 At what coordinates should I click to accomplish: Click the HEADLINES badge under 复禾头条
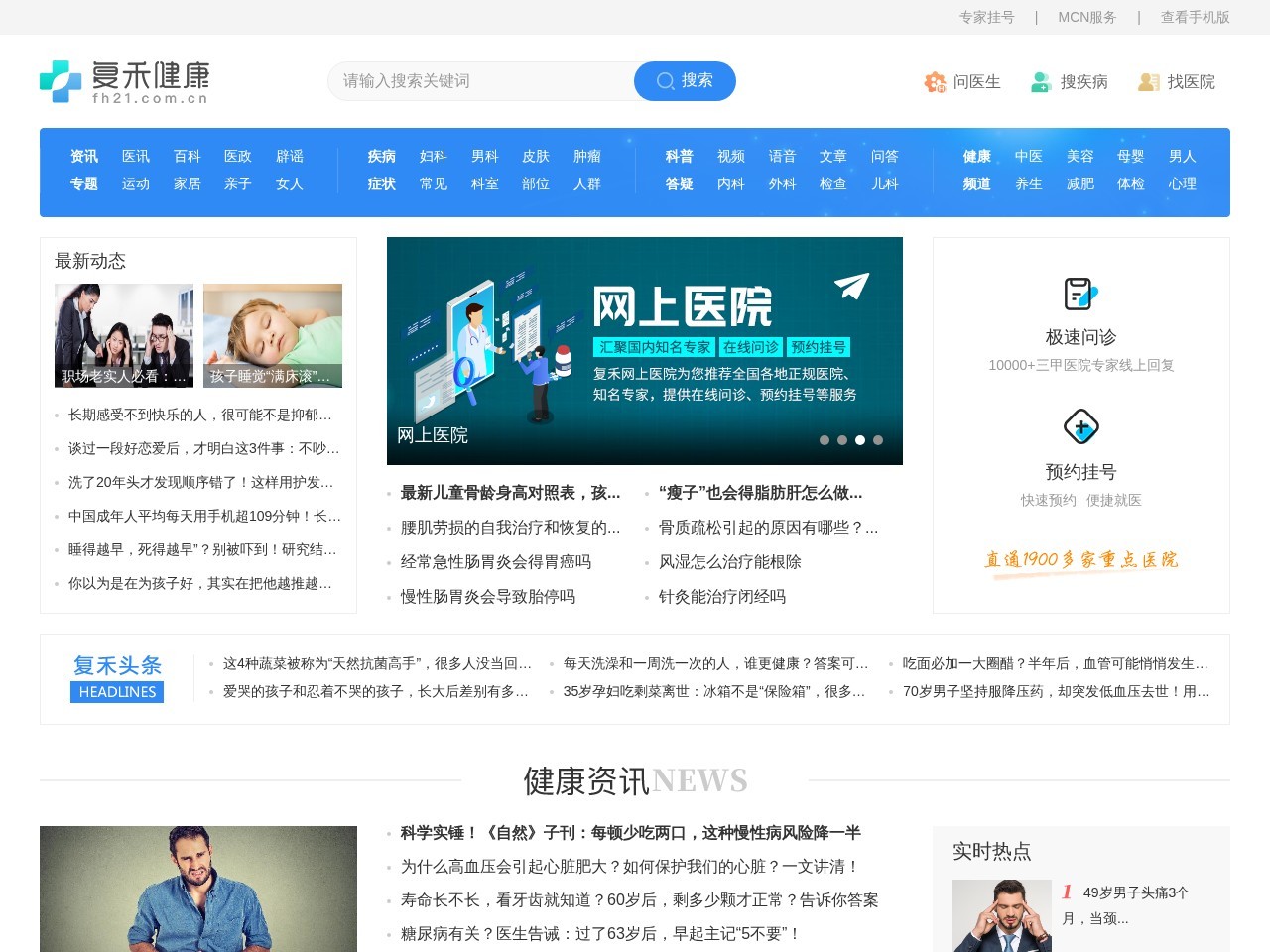pyautogui.click(x=117, y=692)
